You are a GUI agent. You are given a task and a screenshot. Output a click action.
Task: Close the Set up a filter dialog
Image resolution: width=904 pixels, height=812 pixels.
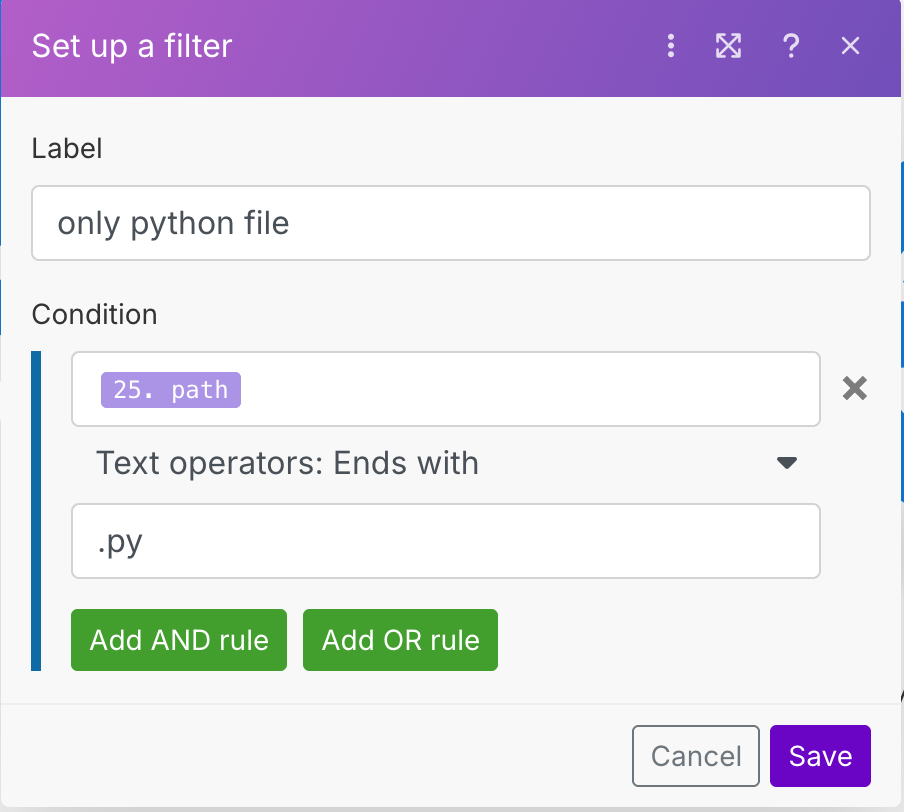click(x=850, y=46)
